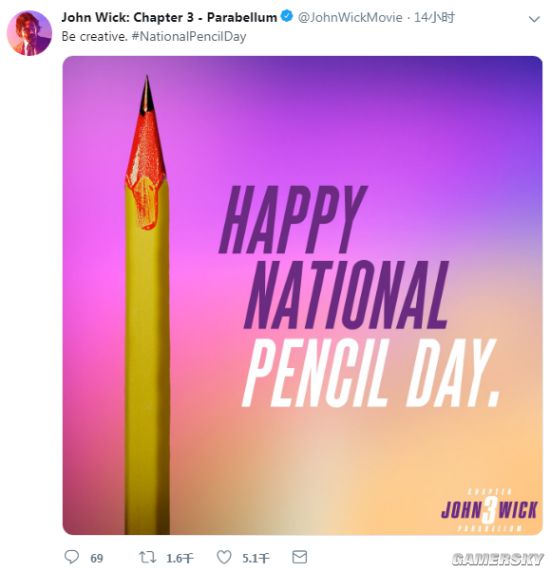
Task: Click the @JohnWickMovie handle
Action: point(350,17)
